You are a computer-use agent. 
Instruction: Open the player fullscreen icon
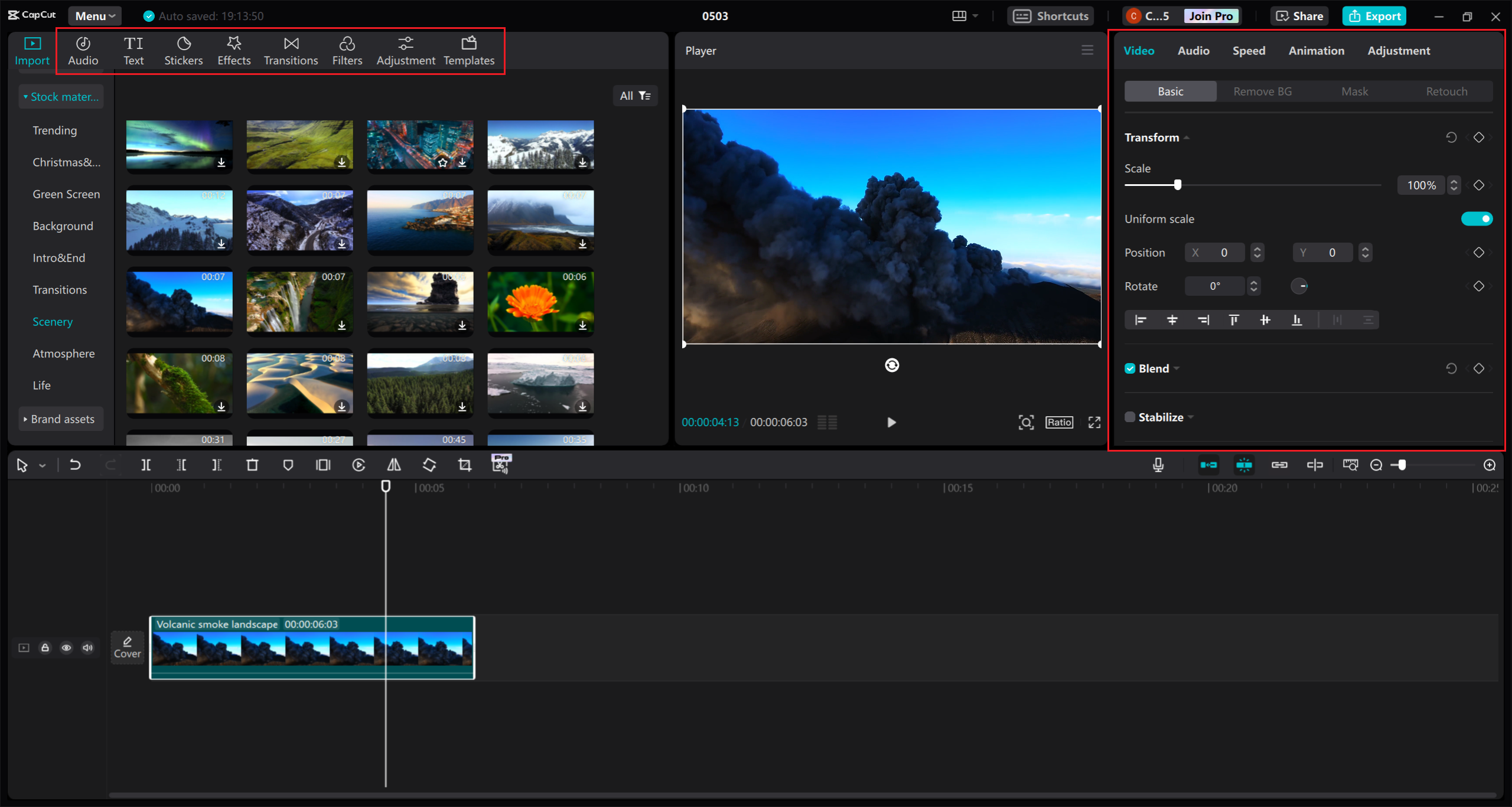point(1094,422)
